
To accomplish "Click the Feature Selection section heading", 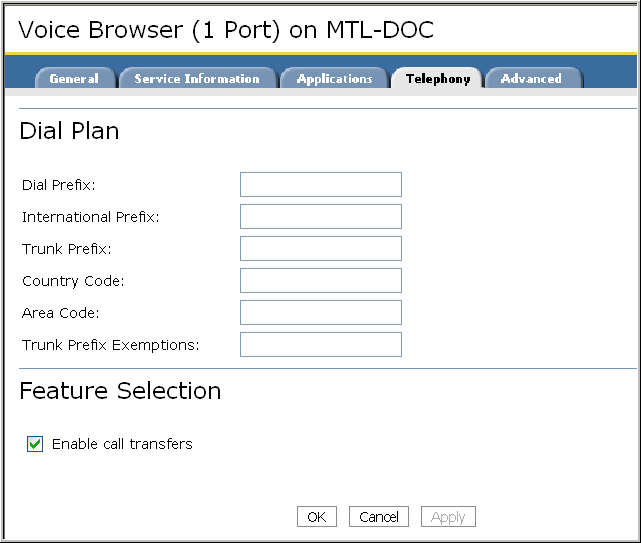I will tap(120, 391).
